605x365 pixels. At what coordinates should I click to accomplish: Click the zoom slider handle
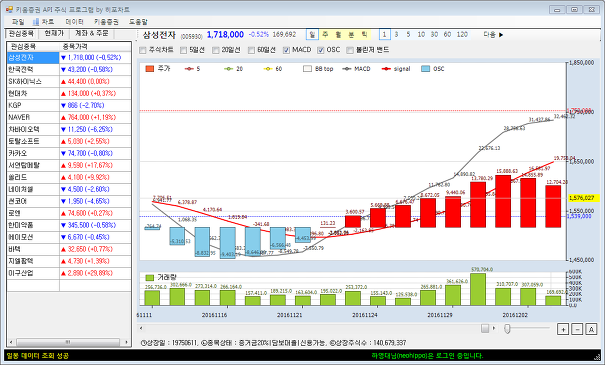click(x=507, y=329)
